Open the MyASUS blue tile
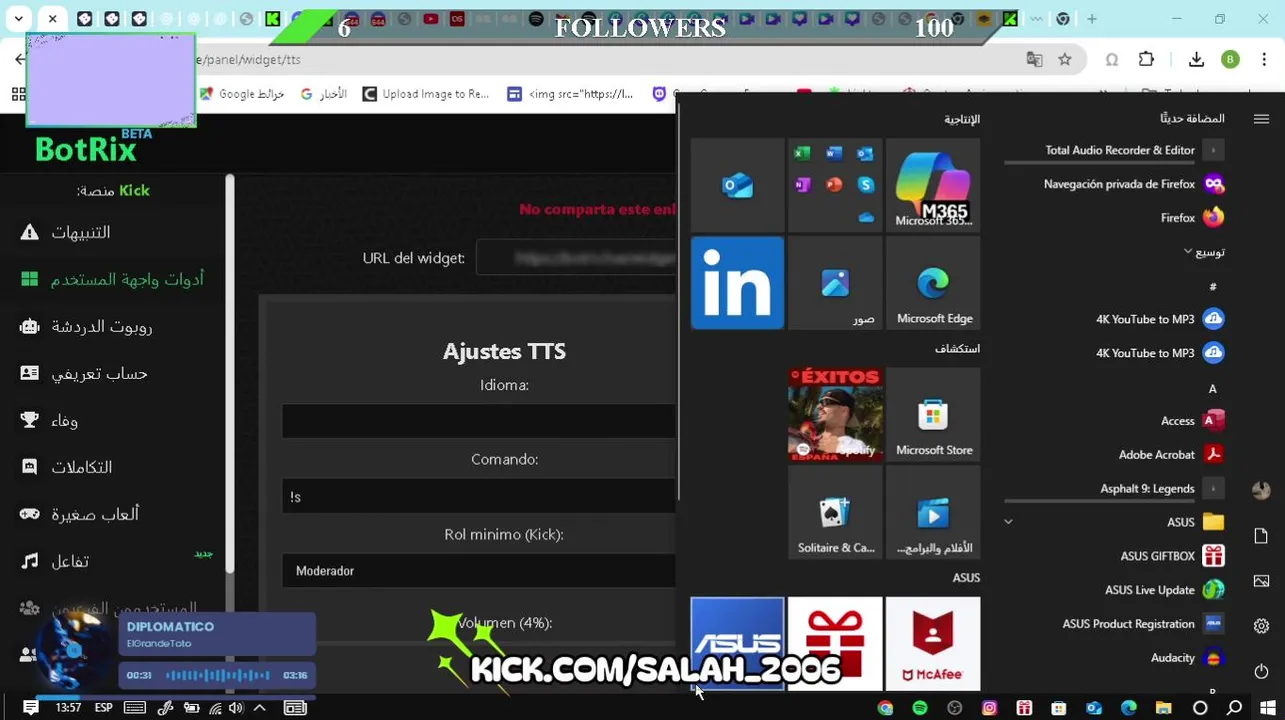Viewport: 1285px width, 720px height. tap(737, 643)
